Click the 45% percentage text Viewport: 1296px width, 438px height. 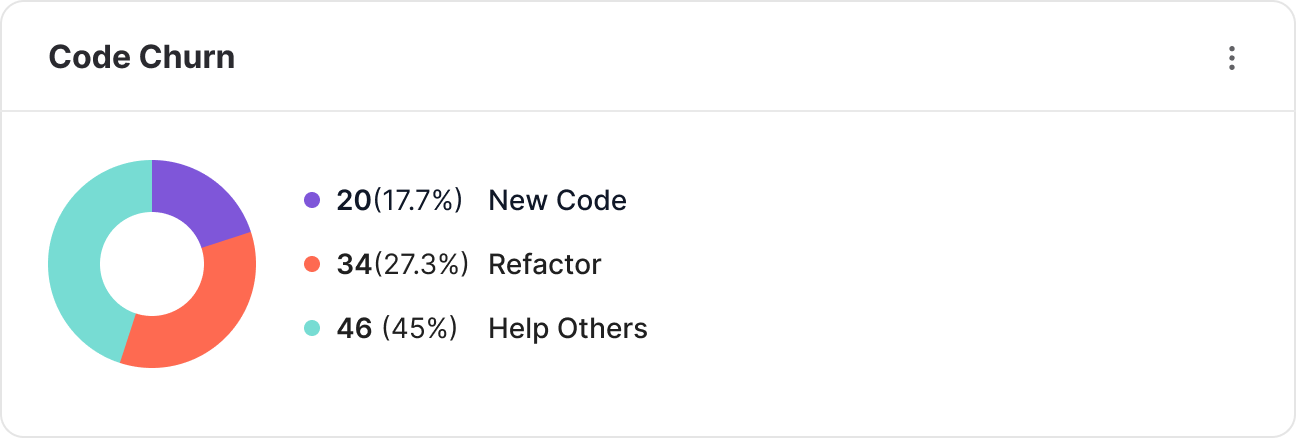[421, 328]
